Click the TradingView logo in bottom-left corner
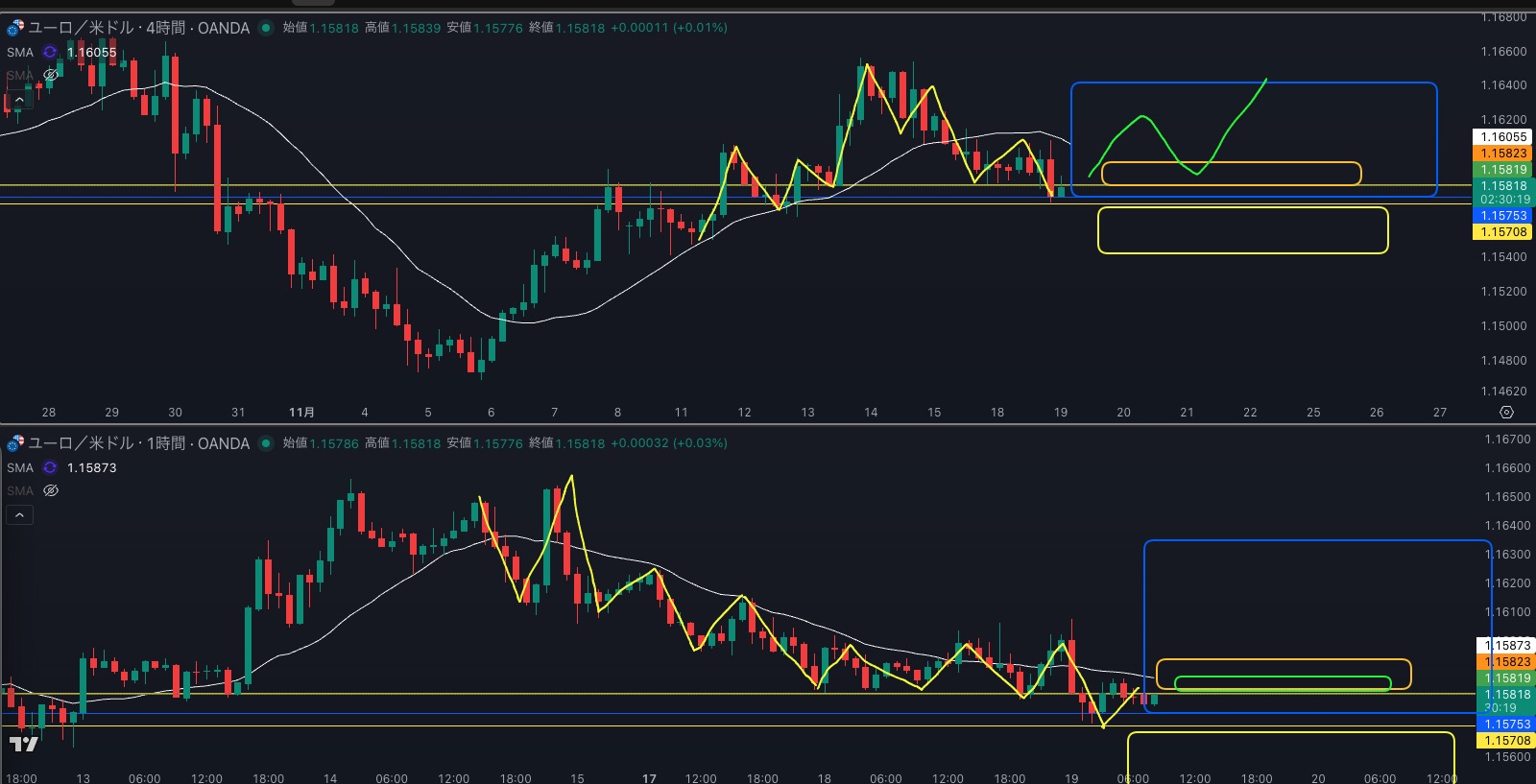The image size is (1536, 784). pyautogui.click(x=24, y=744)
